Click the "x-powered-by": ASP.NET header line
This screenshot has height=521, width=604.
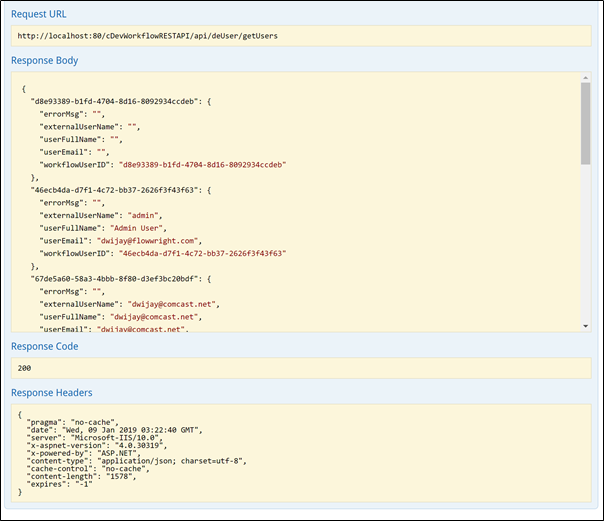[83, 453]
